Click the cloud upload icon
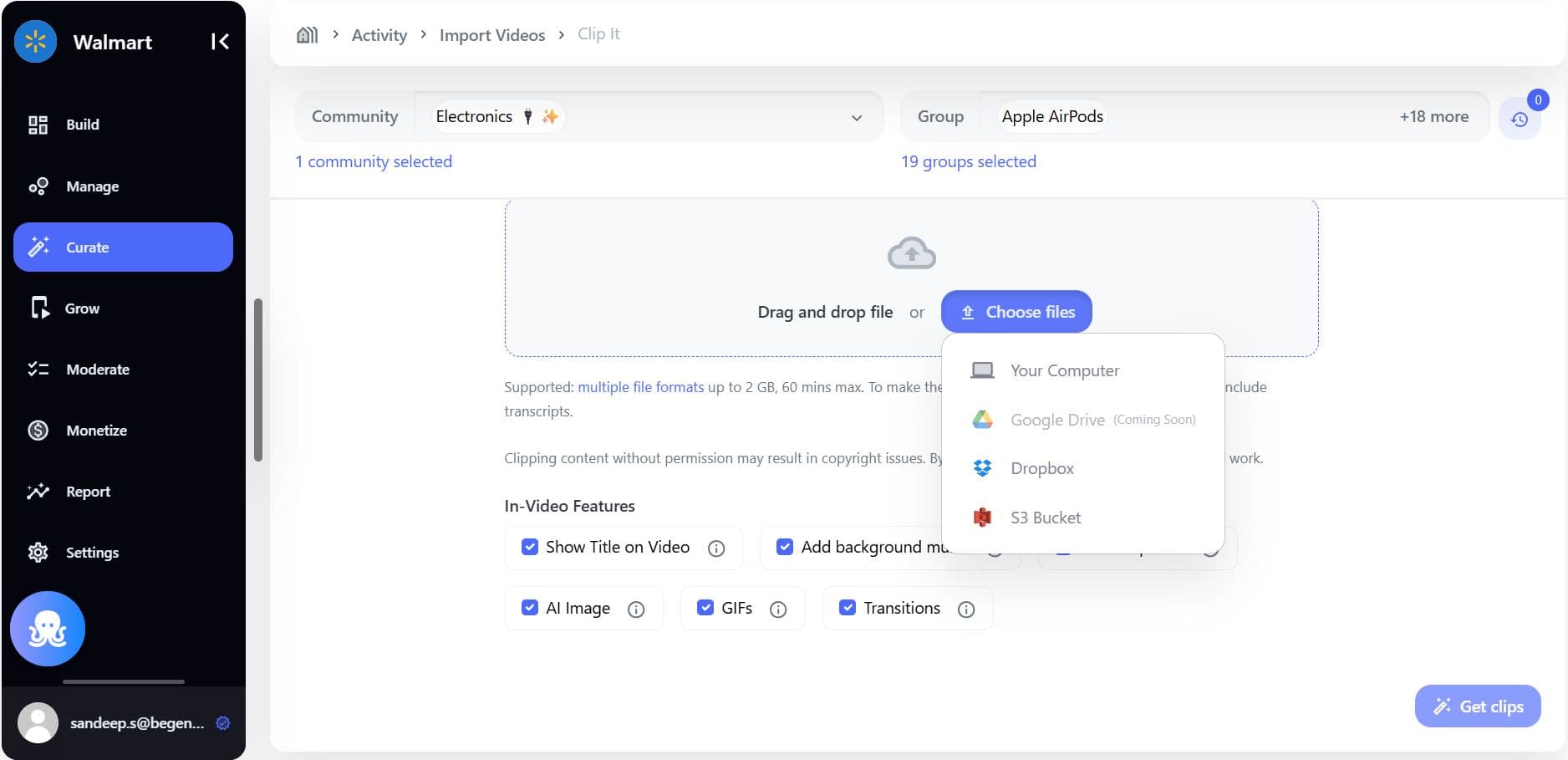The width and height of the screenshot is (1568, 760). [912, 253]
